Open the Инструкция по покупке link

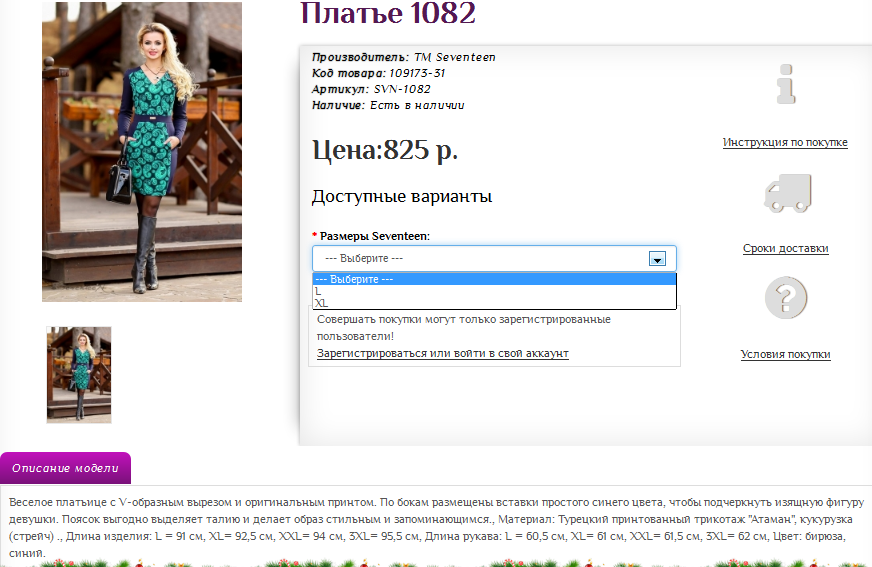(x=785, y=142)
